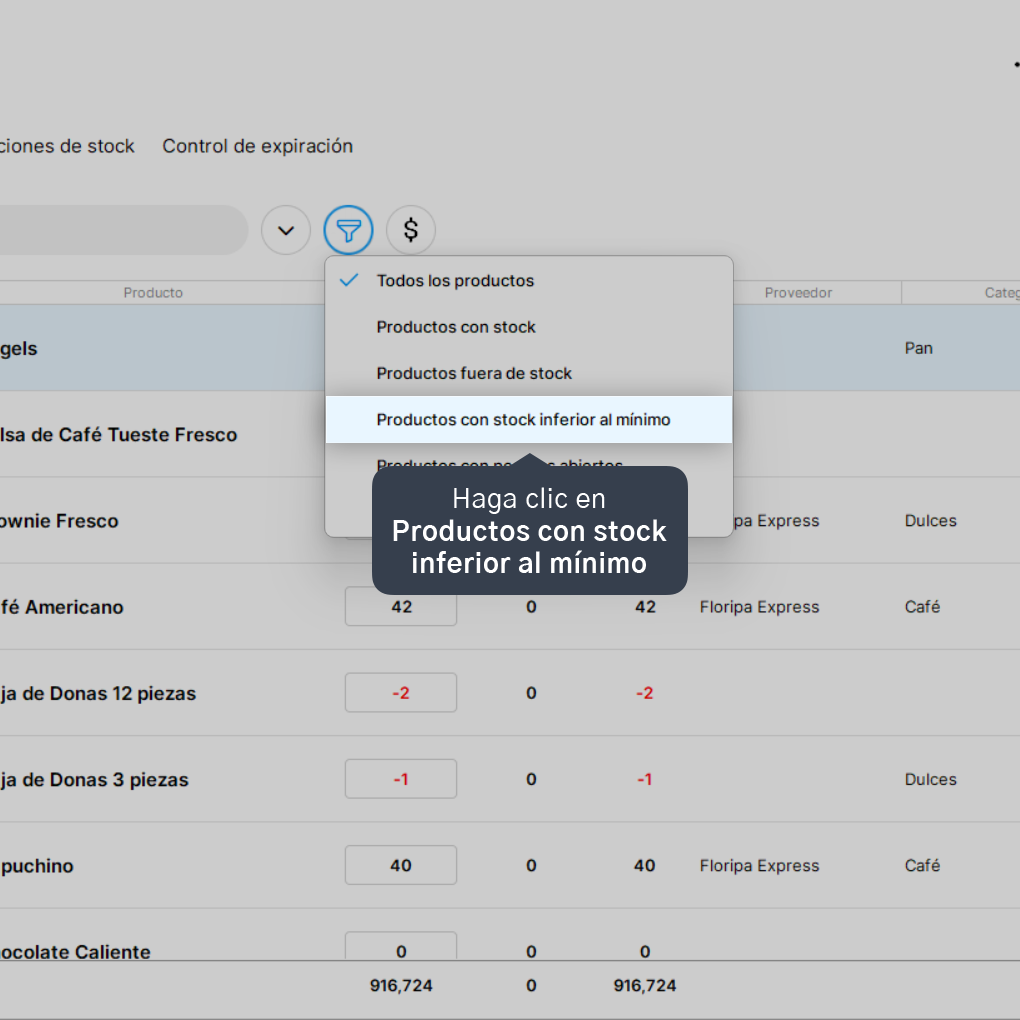Select Todos los productos filter option
The height and width of the screenshot is (1020, 1020).
click(529, 280)
